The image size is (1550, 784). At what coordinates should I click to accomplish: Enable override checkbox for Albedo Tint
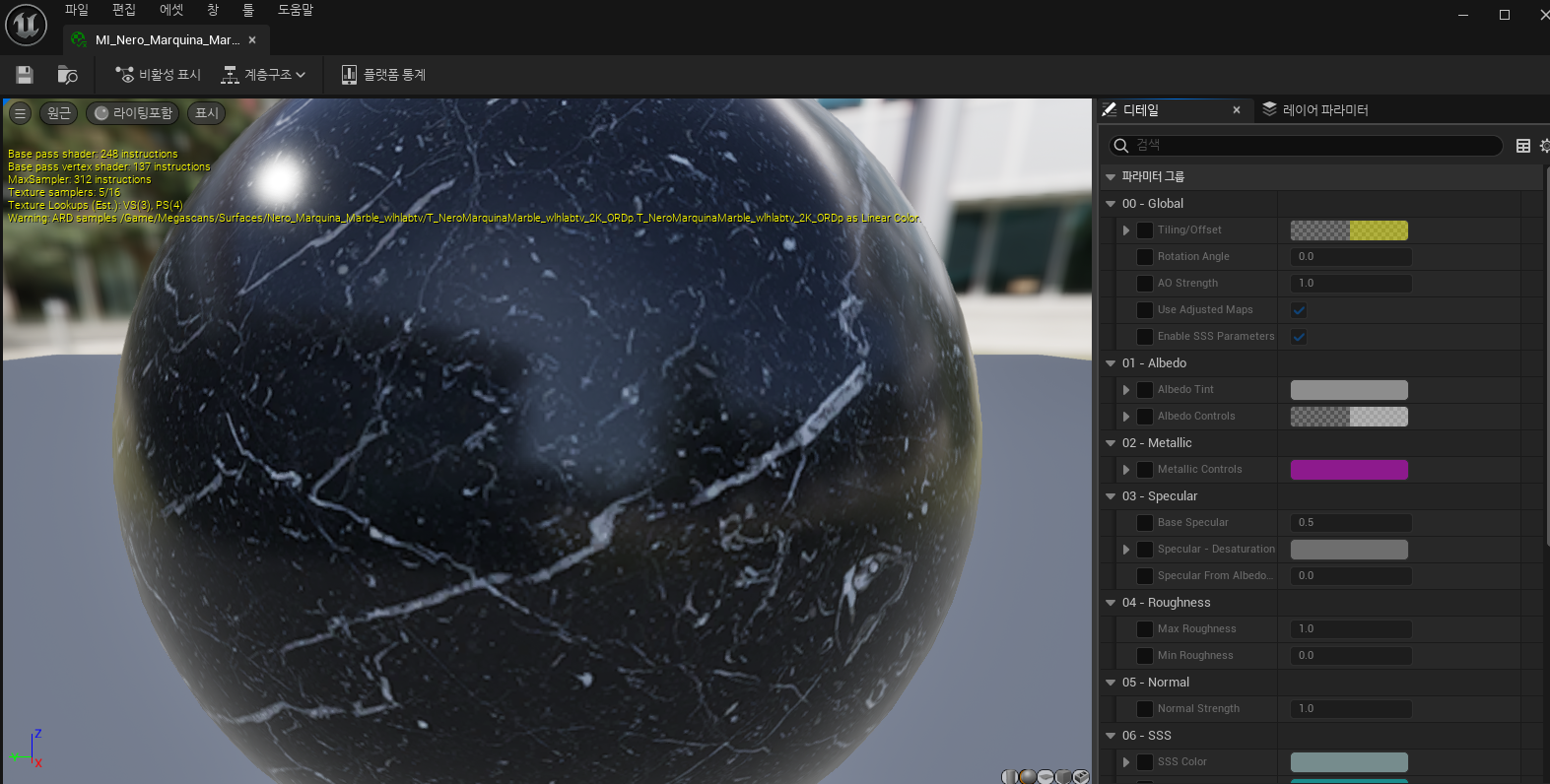tap(1145, 390)
